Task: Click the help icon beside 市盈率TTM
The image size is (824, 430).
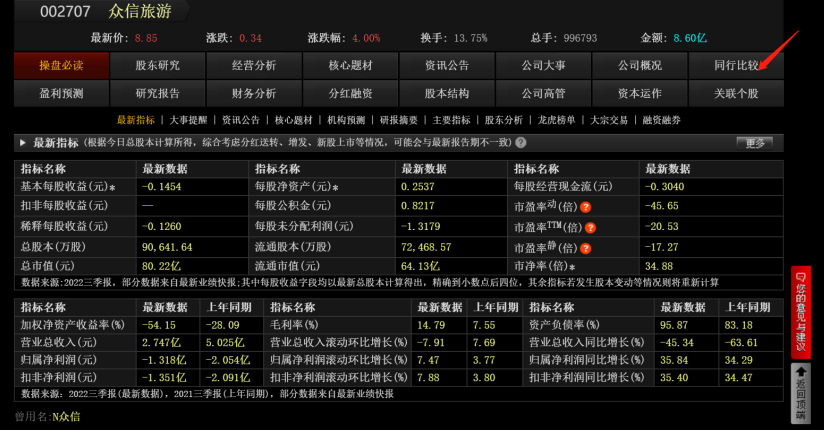Action: click(590, 228)
